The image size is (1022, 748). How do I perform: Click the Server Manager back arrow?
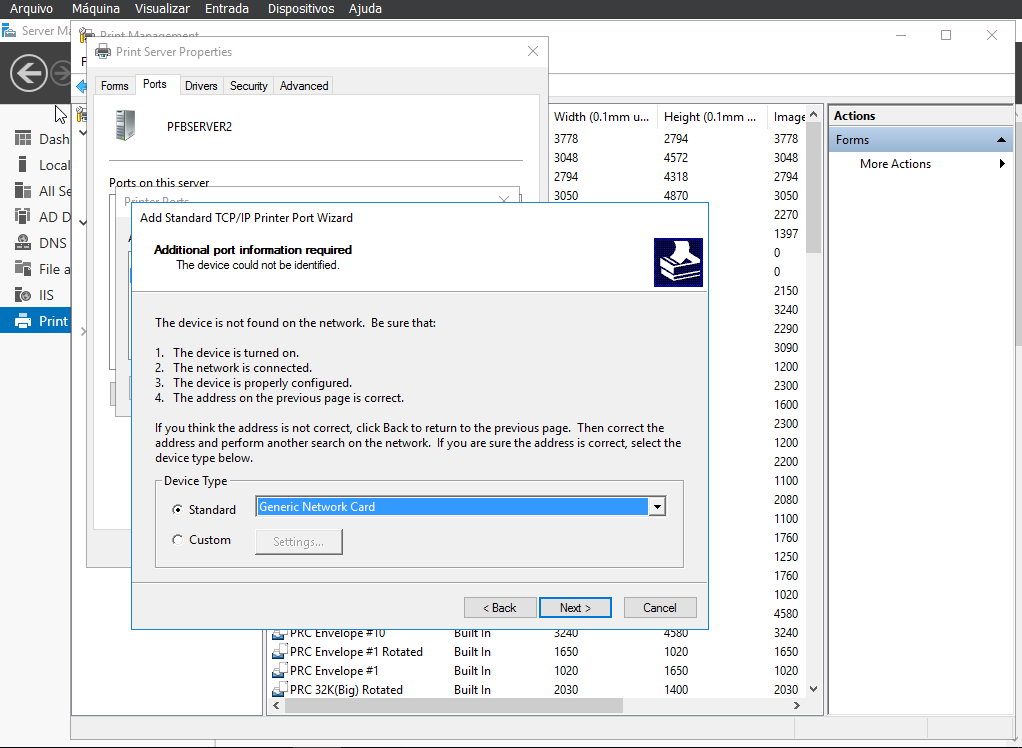tap(28, 73)
